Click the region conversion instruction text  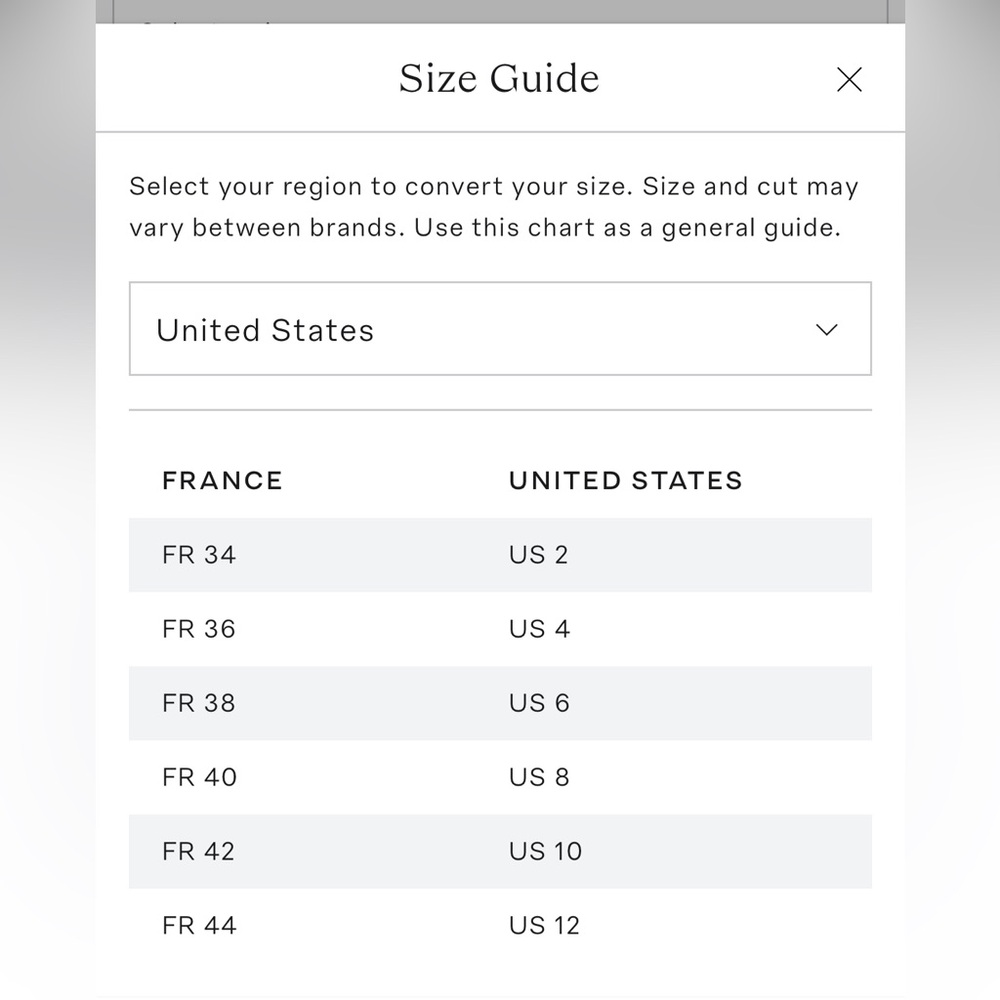494,207
